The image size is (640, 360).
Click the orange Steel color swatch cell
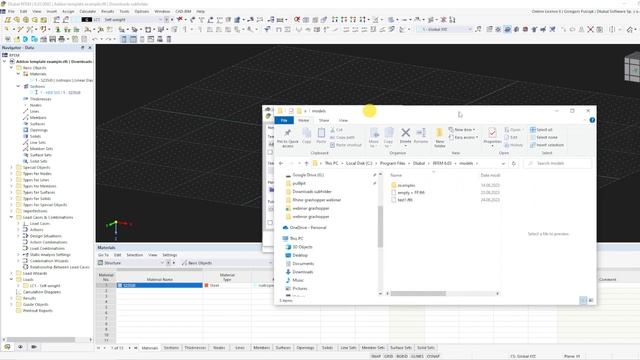click(207, 285)
